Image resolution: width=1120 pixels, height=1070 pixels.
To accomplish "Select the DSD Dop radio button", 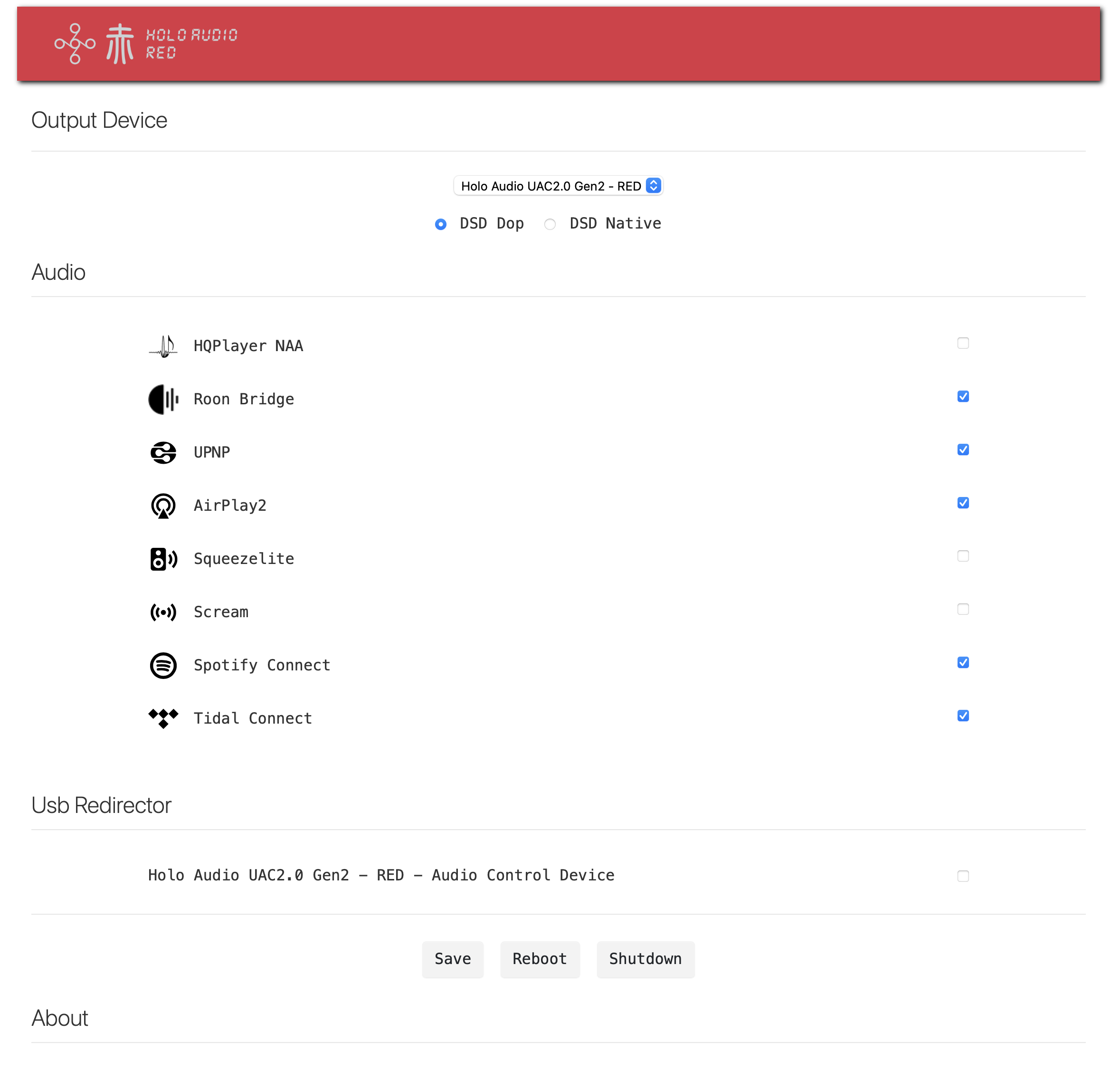I will click(x=440, y=224).
